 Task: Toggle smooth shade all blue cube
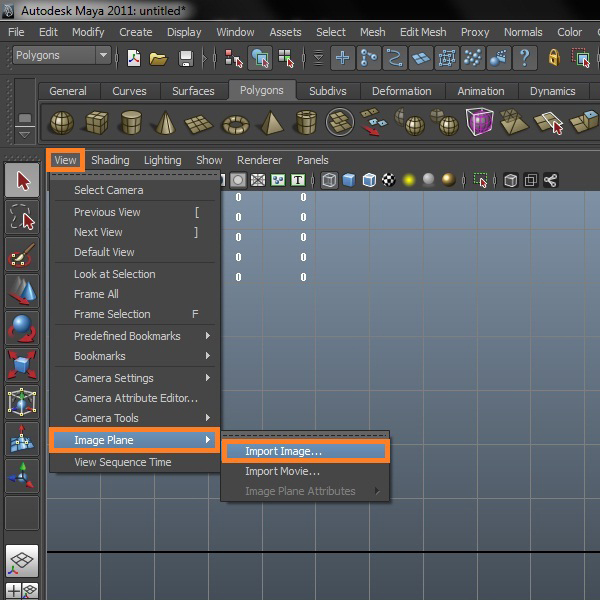tap(349, 180)
